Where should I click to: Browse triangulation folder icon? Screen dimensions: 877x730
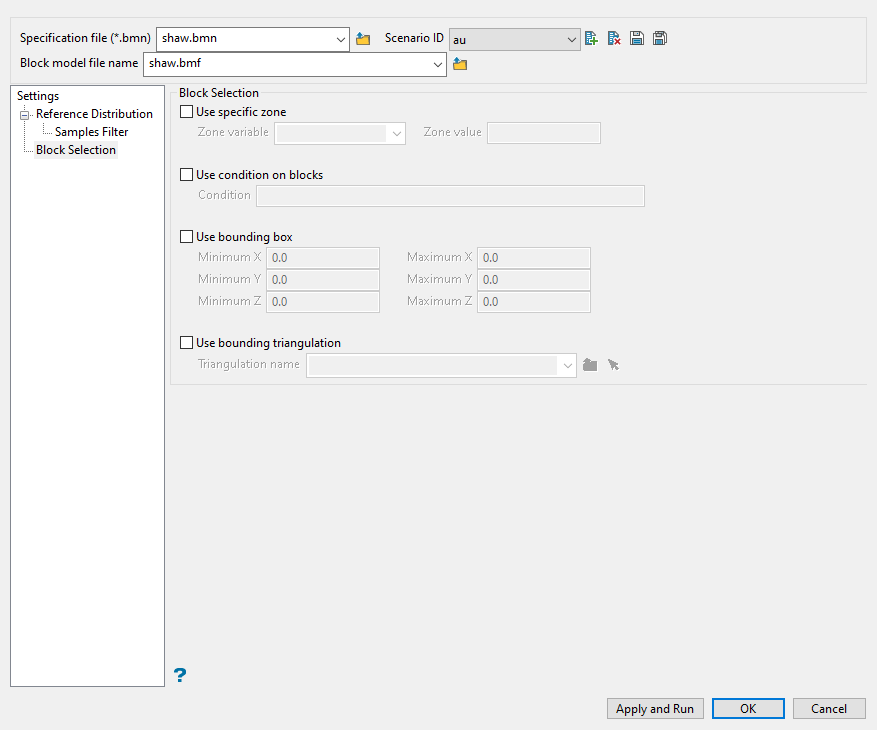pyautogui.click(x=590, y=365)
